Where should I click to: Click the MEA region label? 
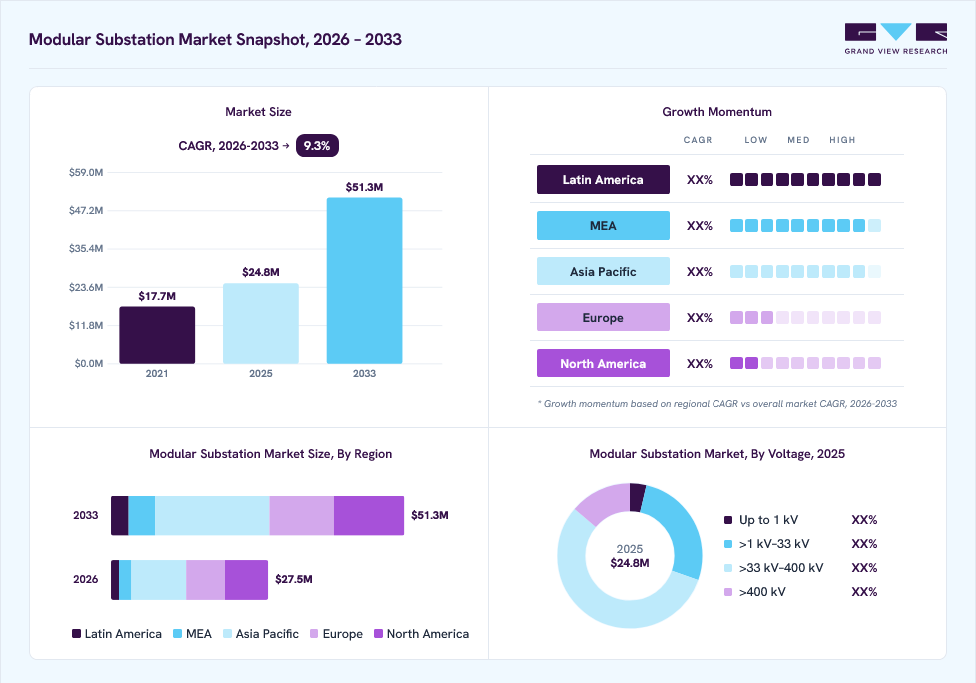(603, 225)
